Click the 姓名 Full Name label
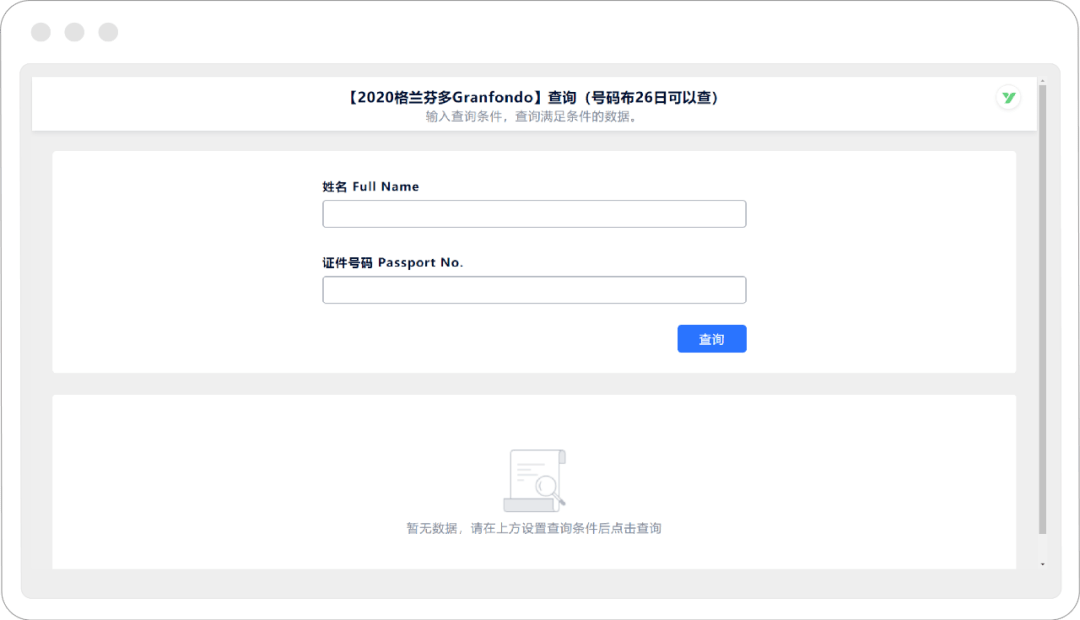 [x=370, y=187]
